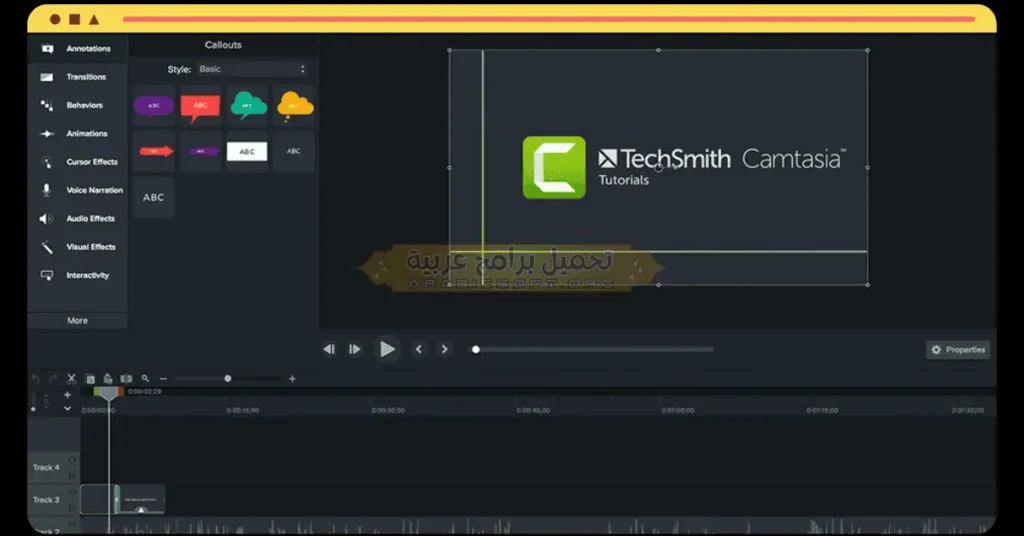Click the red out-point playhead handle
This screenshot has width=1024, height=536.
click(x=121, y=392)
